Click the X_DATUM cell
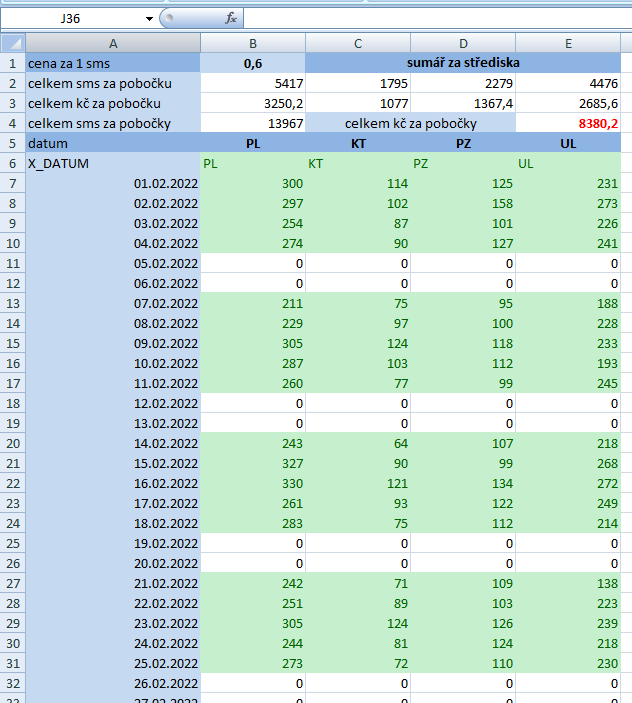This screenshot has height=703, width=632. (112, 163)
